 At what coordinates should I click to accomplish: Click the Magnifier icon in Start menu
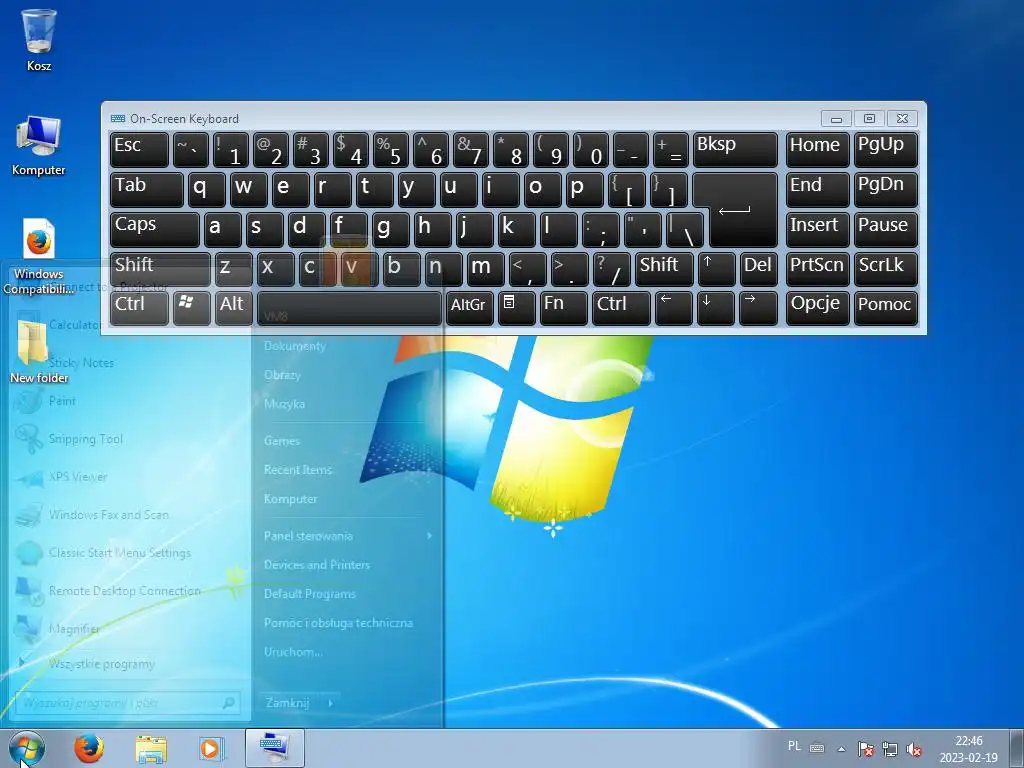pyautogui.click(x=29, y=628)
